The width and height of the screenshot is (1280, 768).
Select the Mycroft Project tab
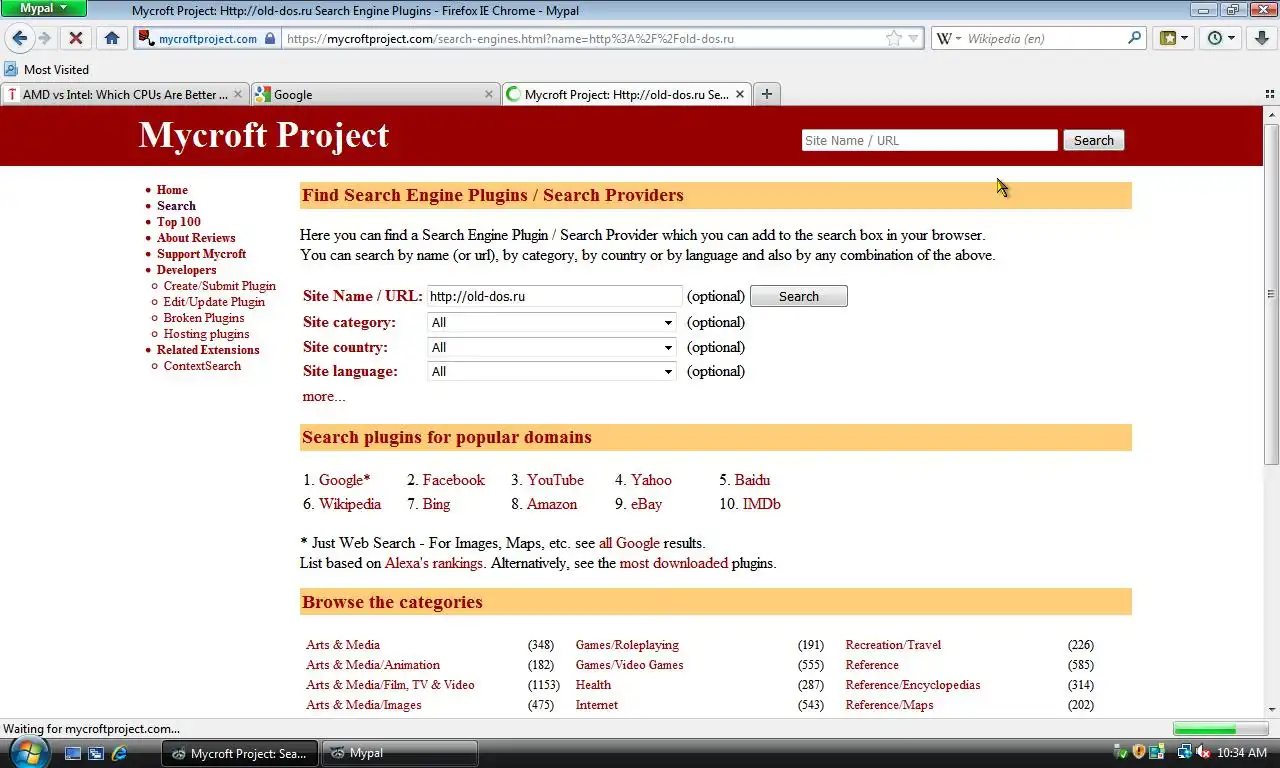tap(626, 94)
